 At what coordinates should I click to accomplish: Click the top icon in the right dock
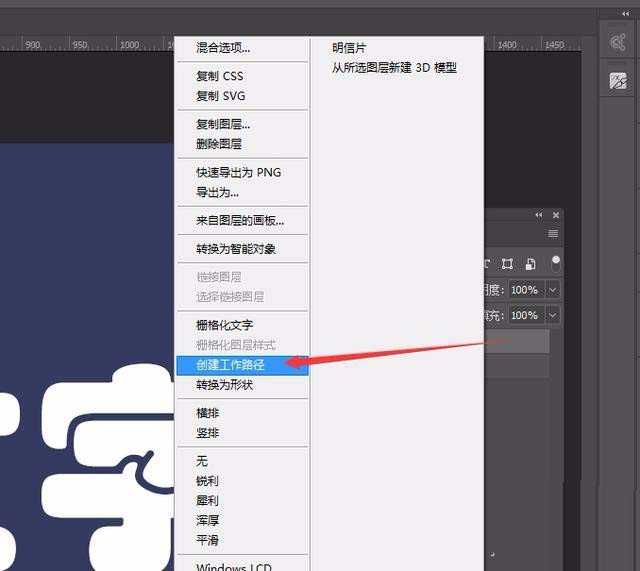pyautogui.click(x=618, y=43)
